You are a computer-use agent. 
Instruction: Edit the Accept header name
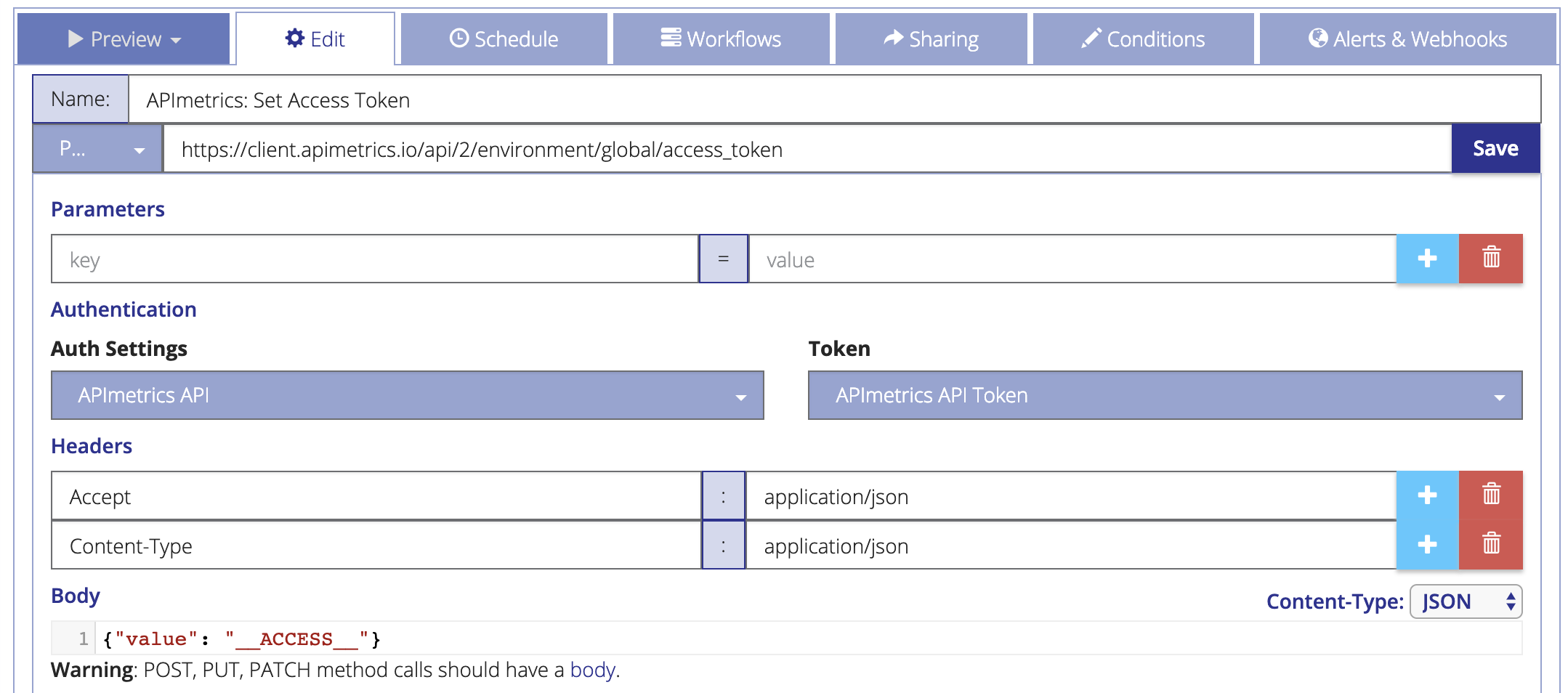coord(376,496)
